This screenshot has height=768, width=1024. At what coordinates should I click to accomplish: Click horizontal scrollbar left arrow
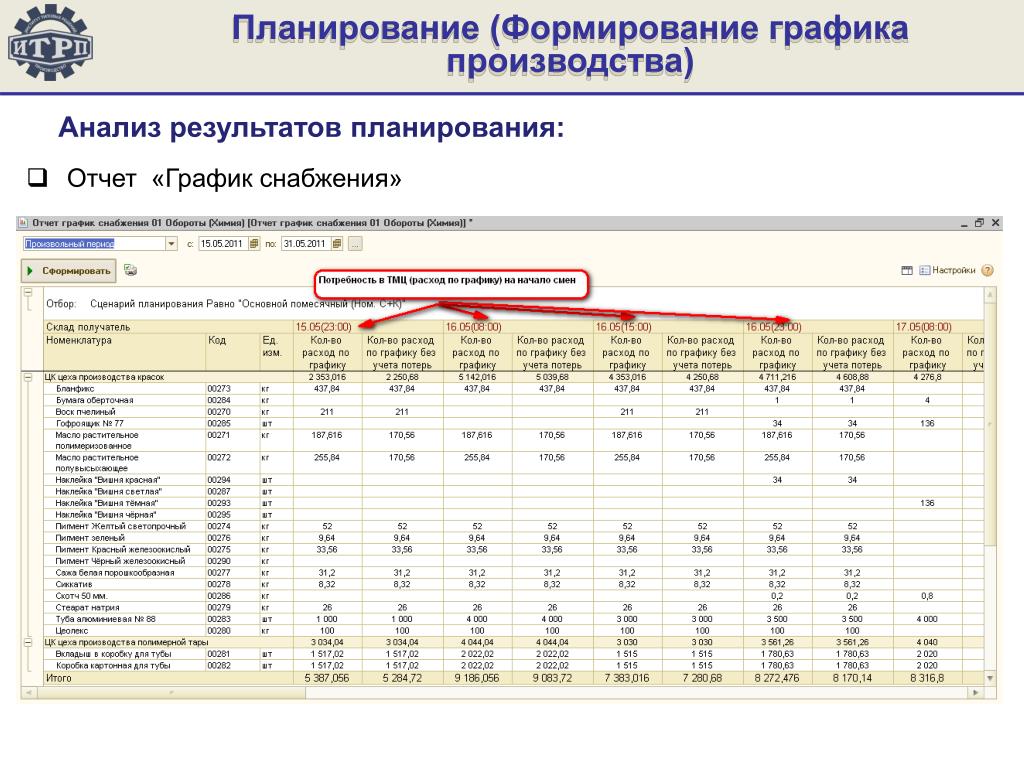click(28, 692)
